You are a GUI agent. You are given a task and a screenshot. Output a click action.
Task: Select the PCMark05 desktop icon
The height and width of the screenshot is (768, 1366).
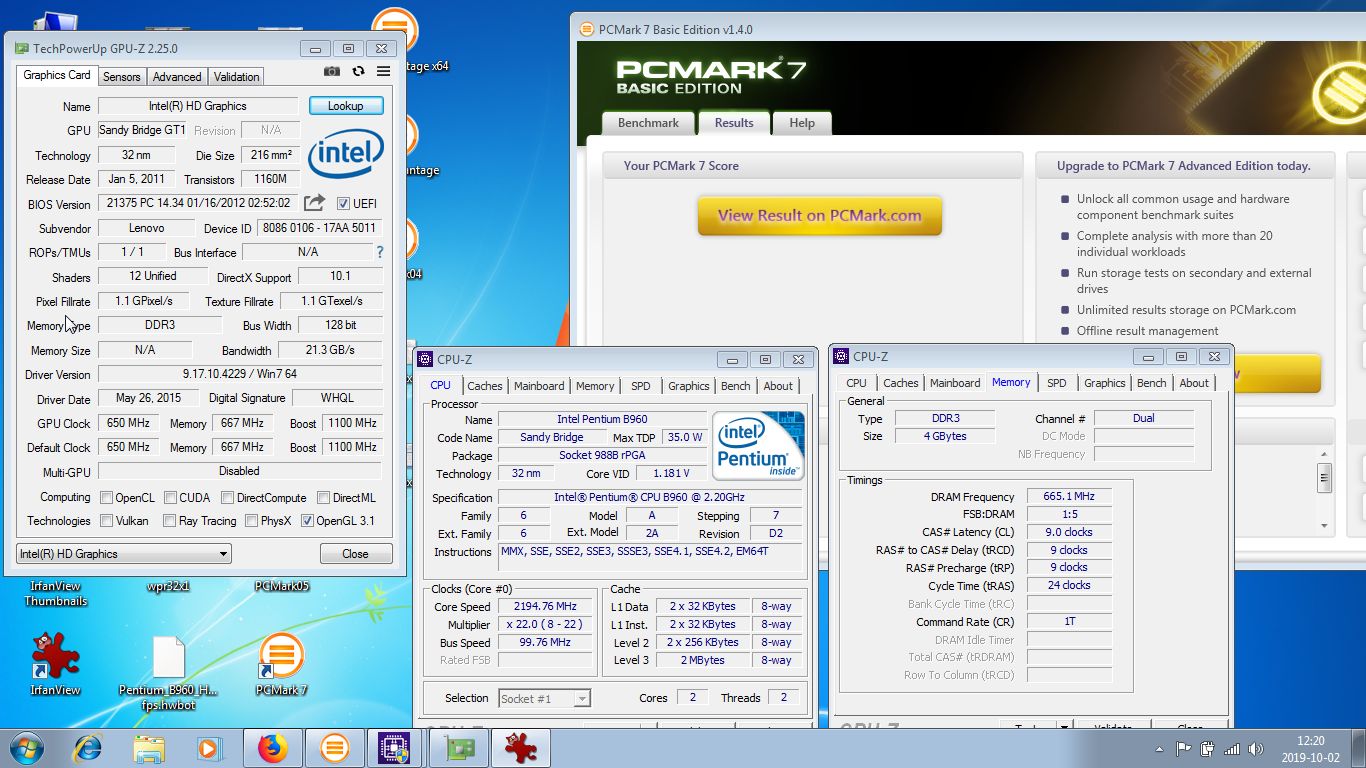point(281,587)
